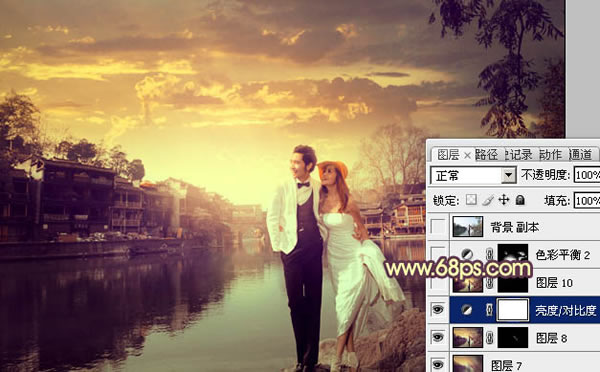Viewport: 600px width, 372px height.
Task: Hide the 图层 8 layer
Action: pyautogui.click(x=438, y=338)
